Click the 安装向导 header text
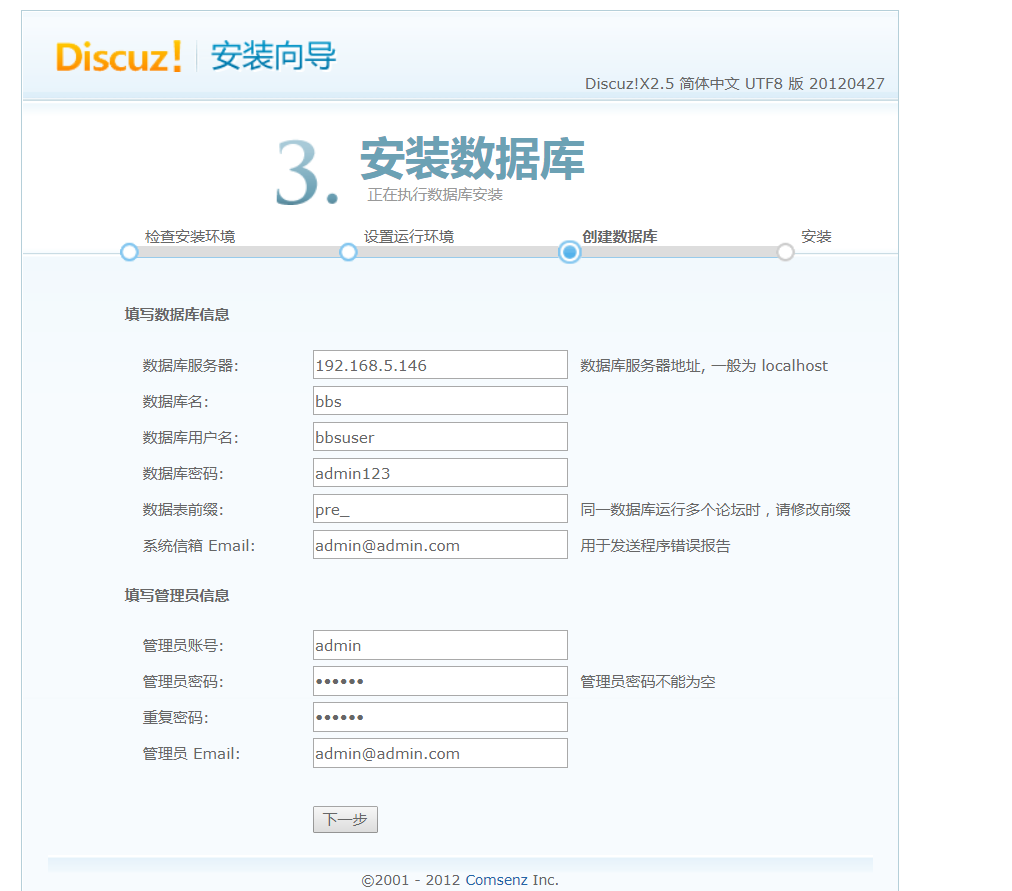The image size is (1012, 891). 274,55
